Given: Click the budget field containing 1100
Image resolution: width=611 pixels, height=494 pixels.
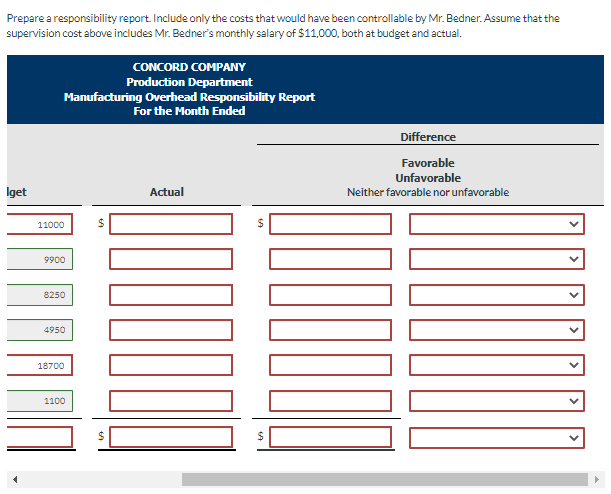Looking at the screenshot, I should [x=40, y=401].
